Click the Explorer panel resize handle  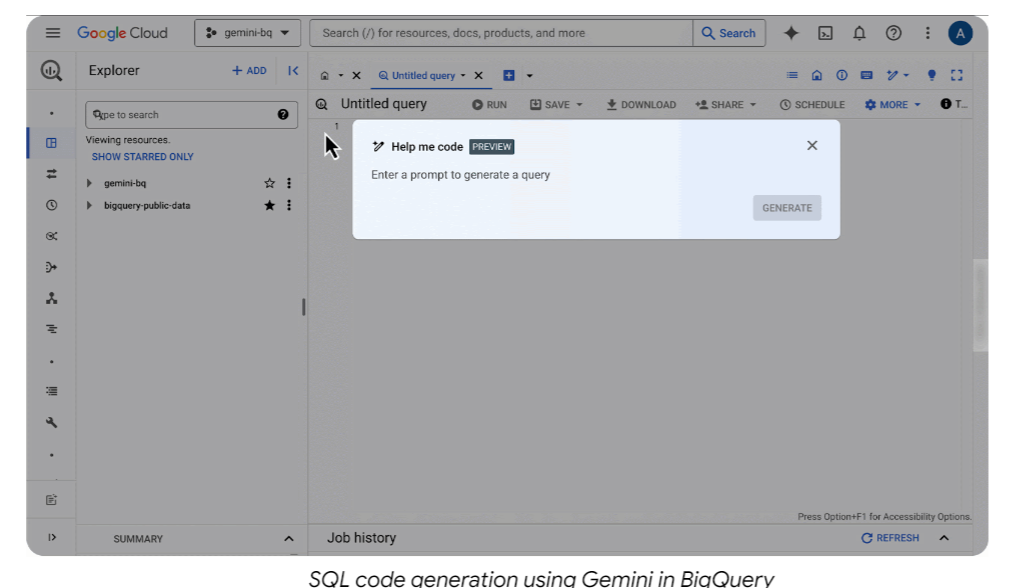(x=304, y=307)
